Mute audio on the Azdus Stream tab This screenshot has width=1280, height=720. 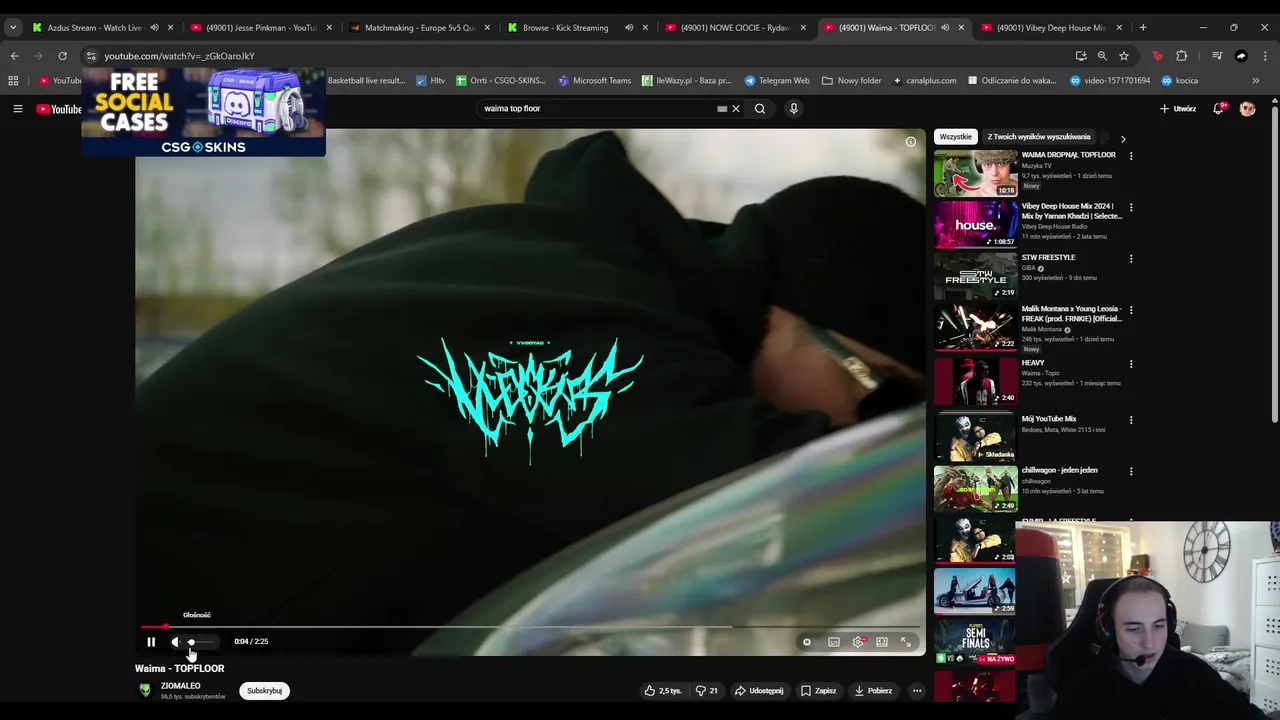coord(154,27)
